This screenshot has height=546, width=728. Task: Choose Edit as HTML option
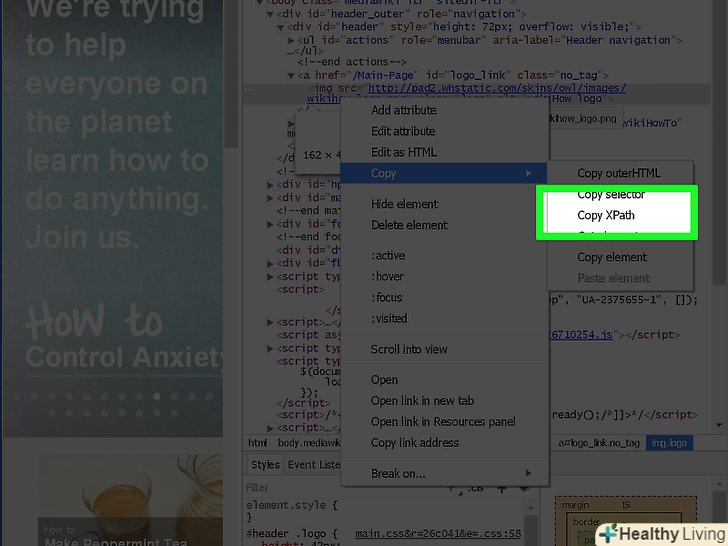(x=403, y=152)
